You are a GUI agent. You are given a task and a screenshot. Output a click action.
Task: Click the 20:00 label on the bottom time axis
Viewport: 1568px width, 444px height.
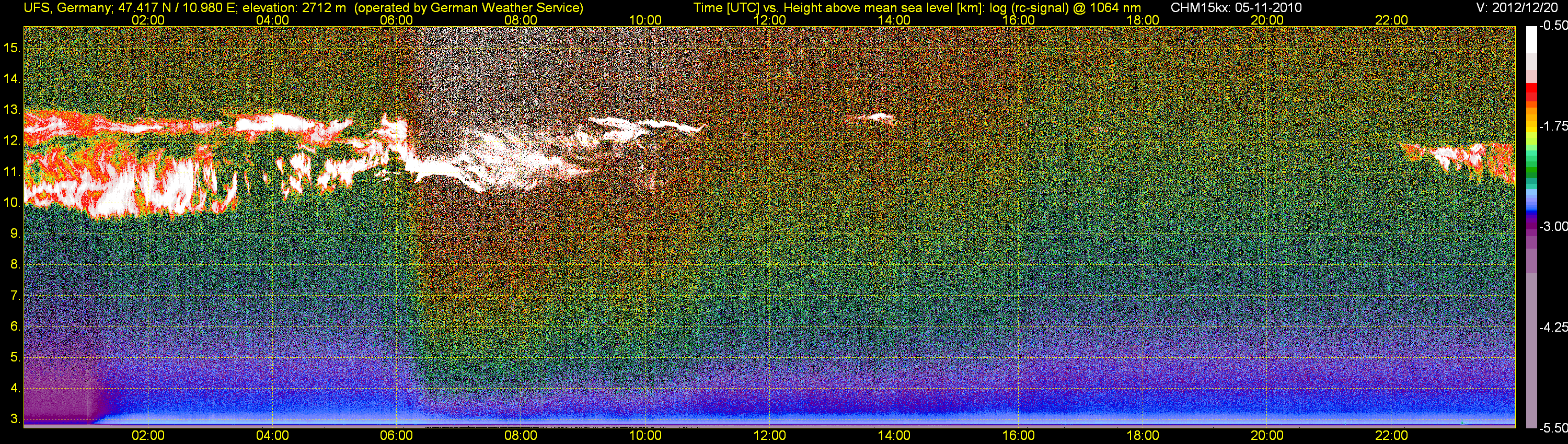(1267, 436)
